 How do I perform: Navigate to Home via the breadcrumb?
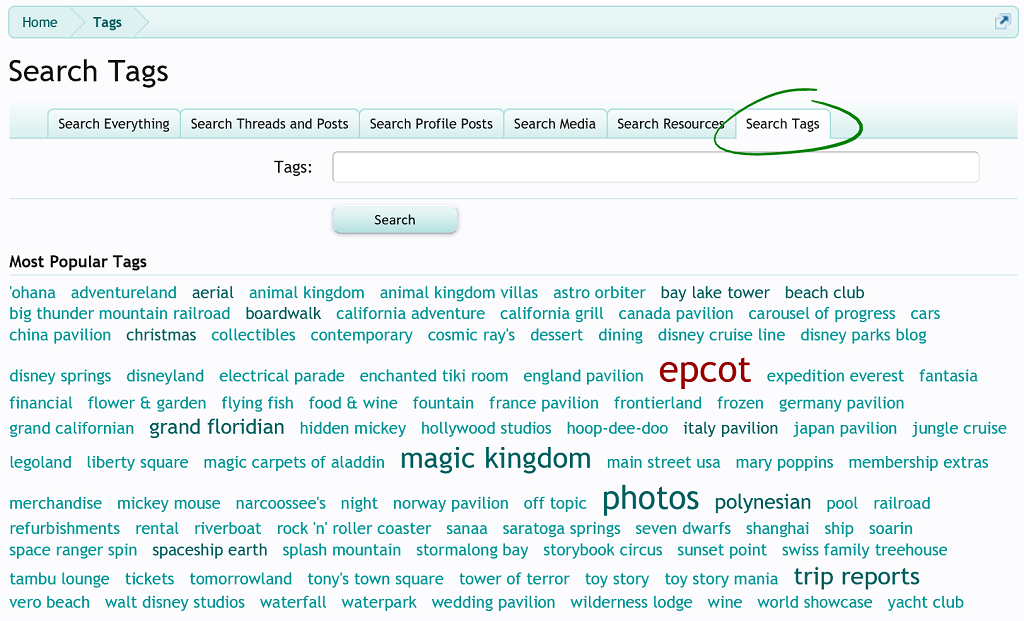tap(39, 21)
